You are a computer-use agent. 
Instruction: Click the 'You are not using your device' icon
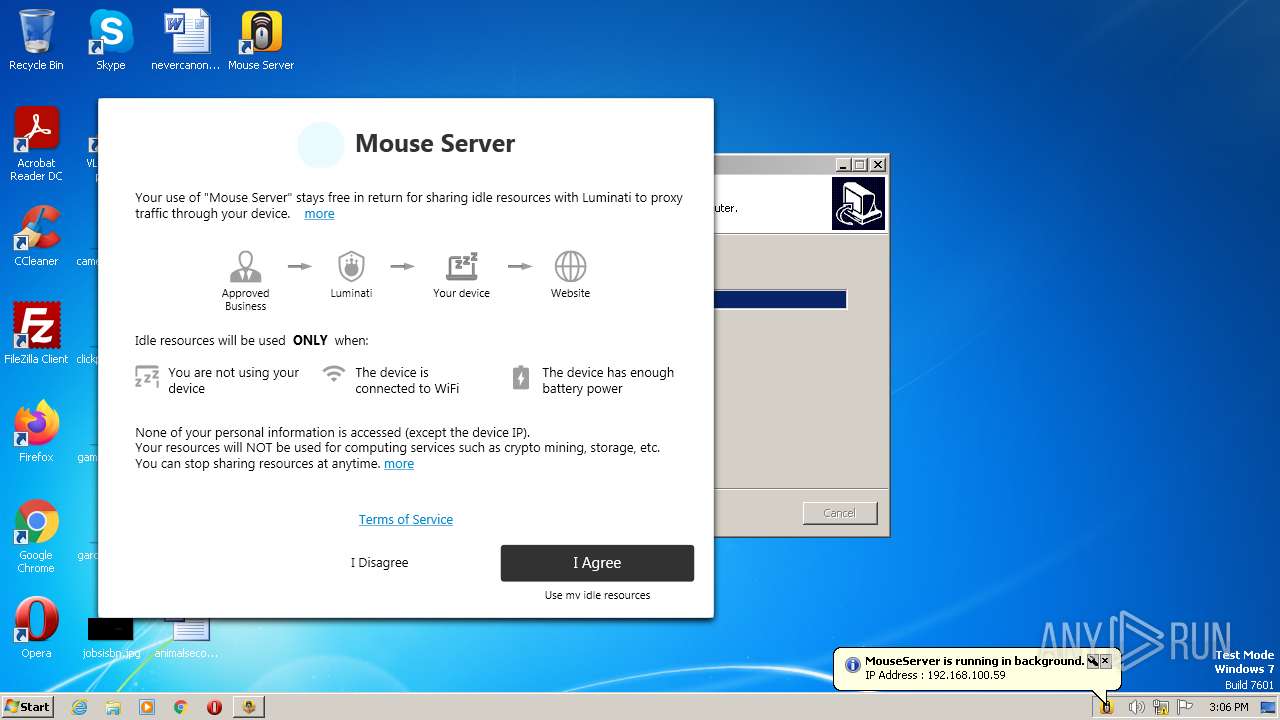pyautogui.click(x=147, y=376)
